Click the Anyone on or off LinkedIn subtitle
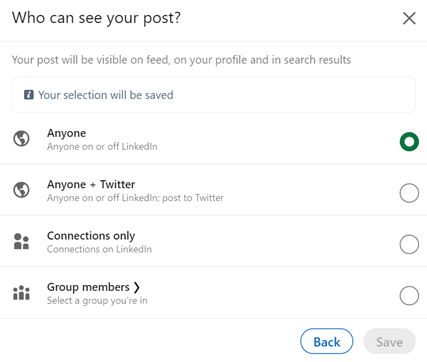Viewport: 427px width, 362px height. click(x=102, y=147)
